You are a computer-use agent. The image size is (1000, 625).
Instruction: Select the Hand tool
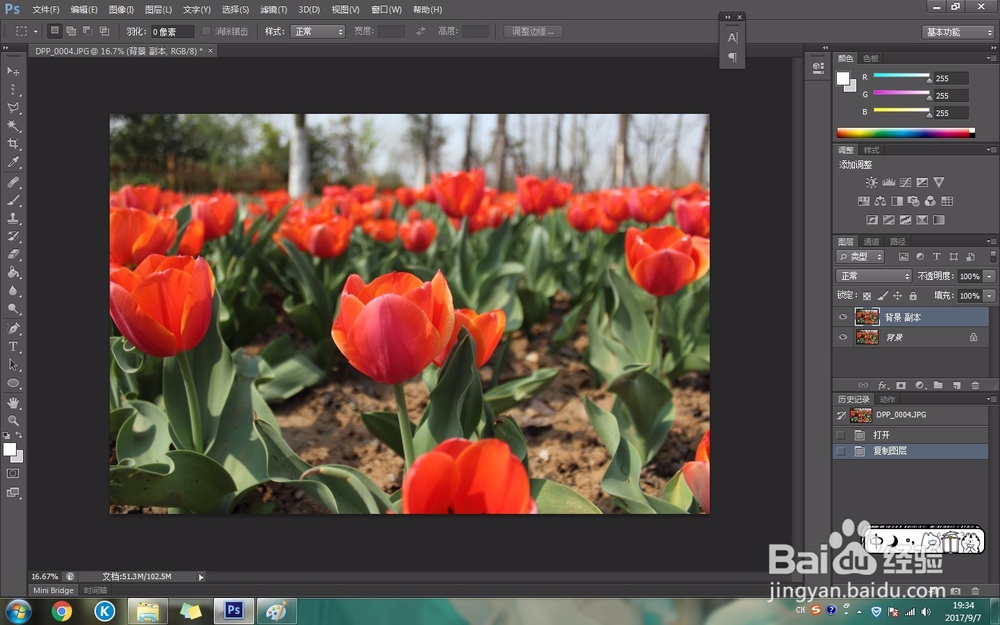click(x=13, y=402)
